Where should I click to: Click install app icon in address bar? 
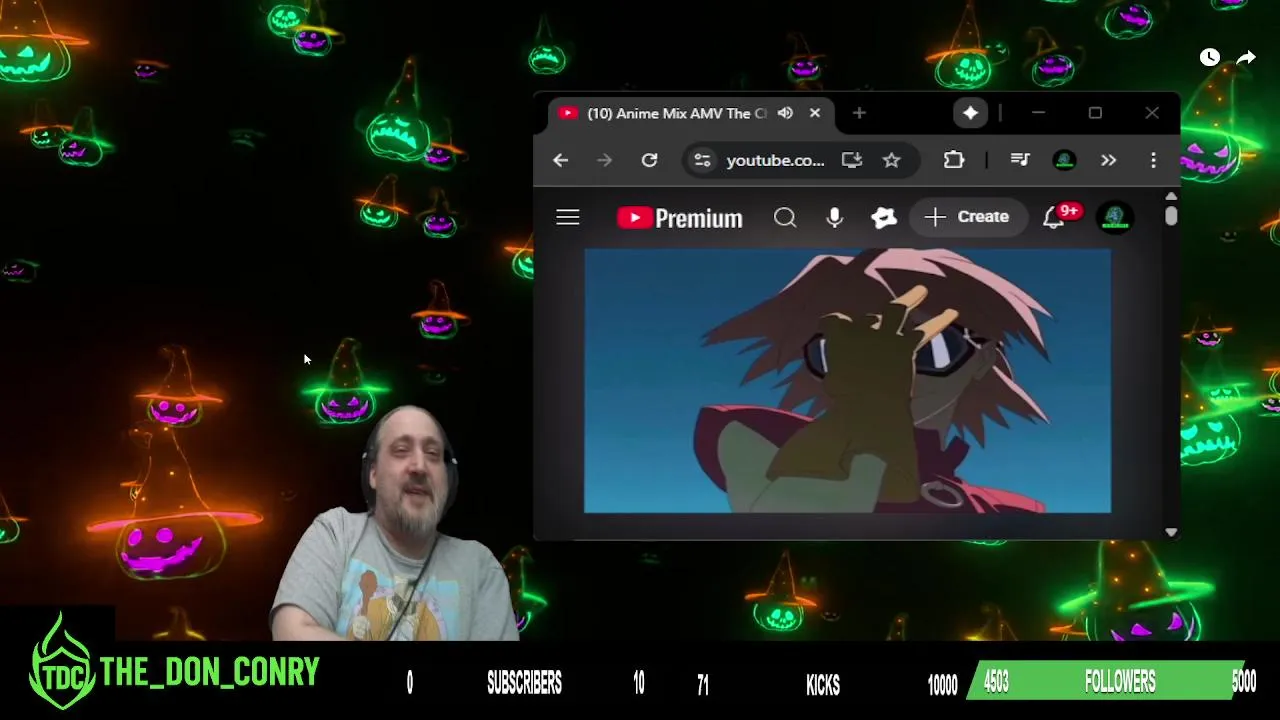coord(852,160)
